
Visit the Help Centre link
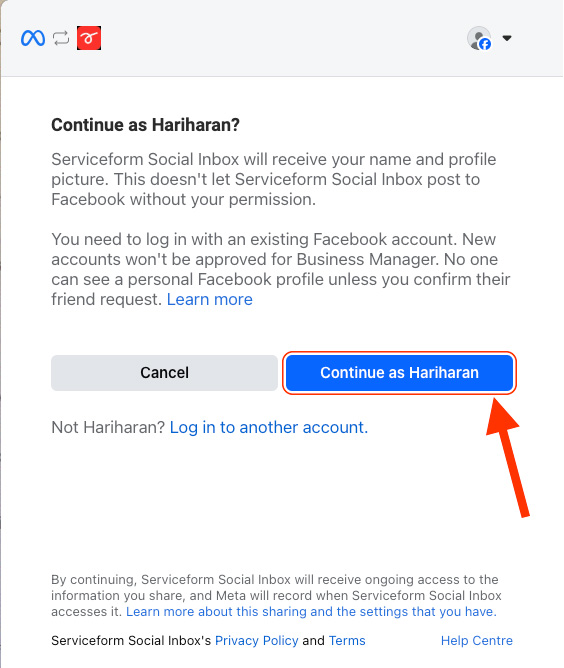pyautogui.click(x=477, y=641)
